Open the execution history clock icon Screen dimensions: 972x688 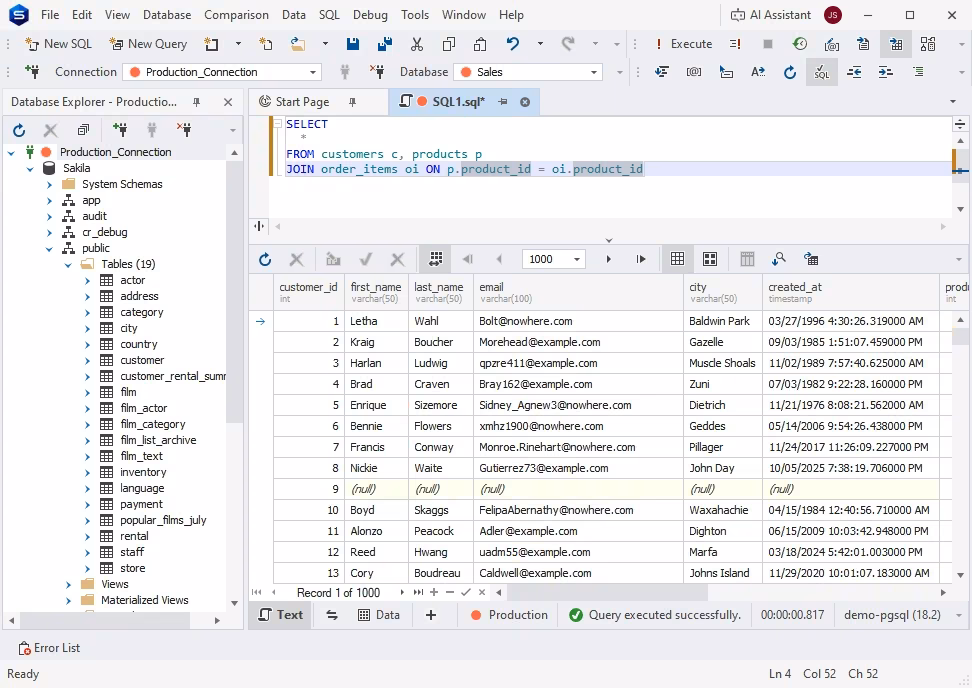800,44
